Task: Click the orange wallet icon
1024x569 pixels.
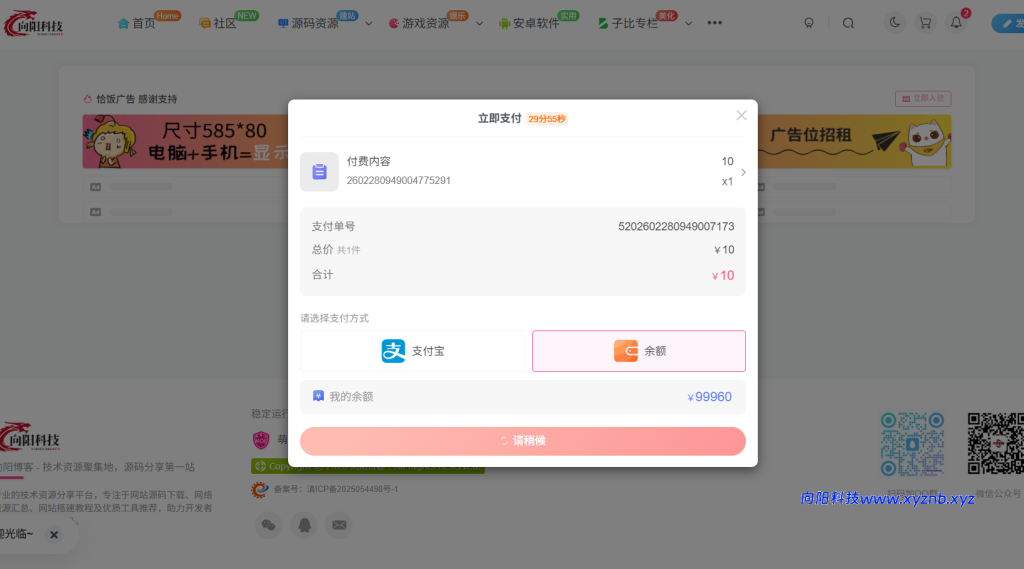Action: point(626,351)
